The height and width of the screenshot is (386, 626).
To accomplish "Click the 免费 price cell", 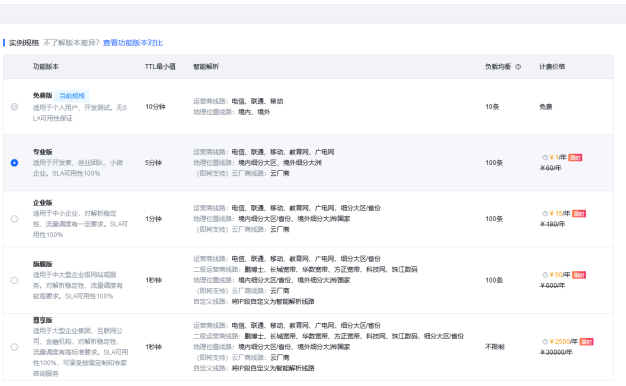I will point(546,107).
